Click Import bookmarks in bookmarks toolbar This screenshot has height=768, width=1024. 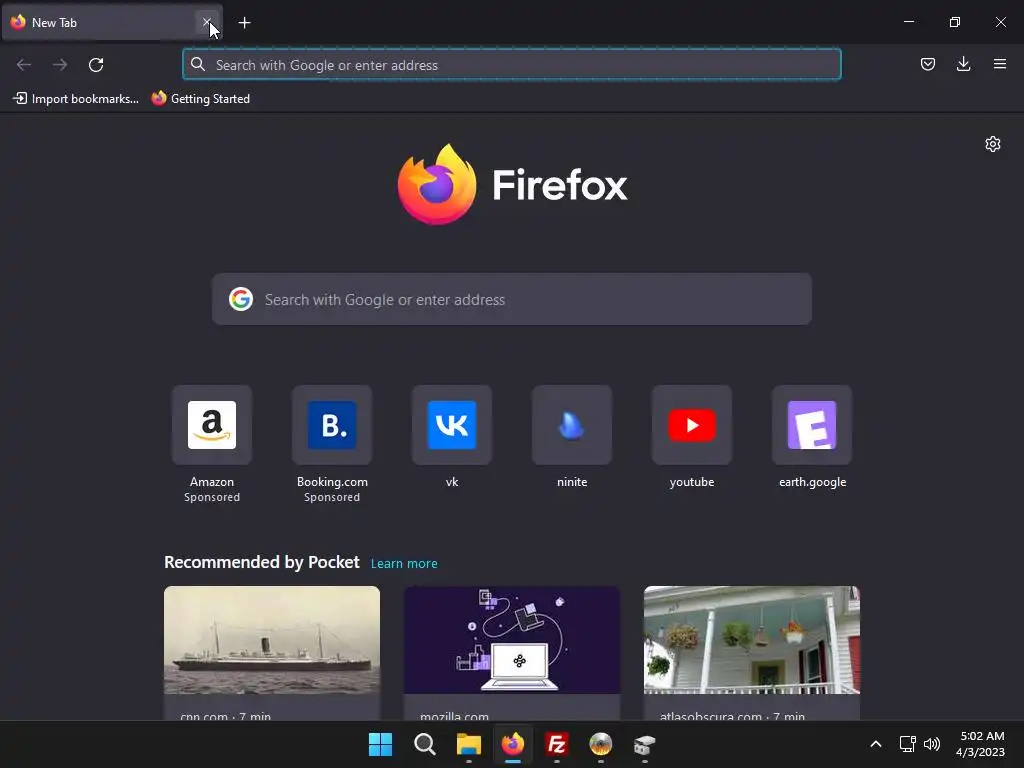[x=76, y=99]
